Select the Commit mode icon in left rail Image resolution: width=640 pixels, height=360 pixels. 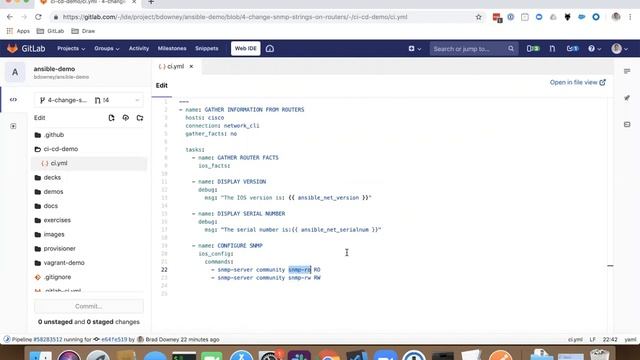[x=13, y=126]
